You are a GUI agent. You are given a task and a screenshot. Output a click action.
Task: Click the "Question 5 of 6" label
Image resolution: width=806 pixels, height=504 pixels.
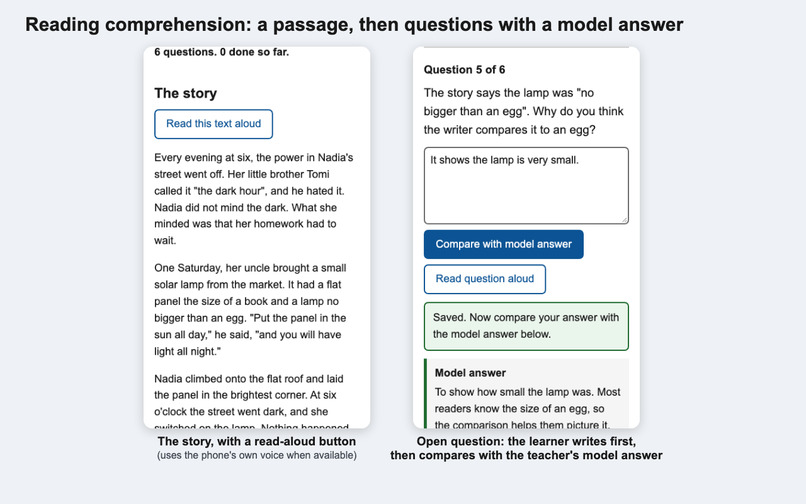coord(464,70)
